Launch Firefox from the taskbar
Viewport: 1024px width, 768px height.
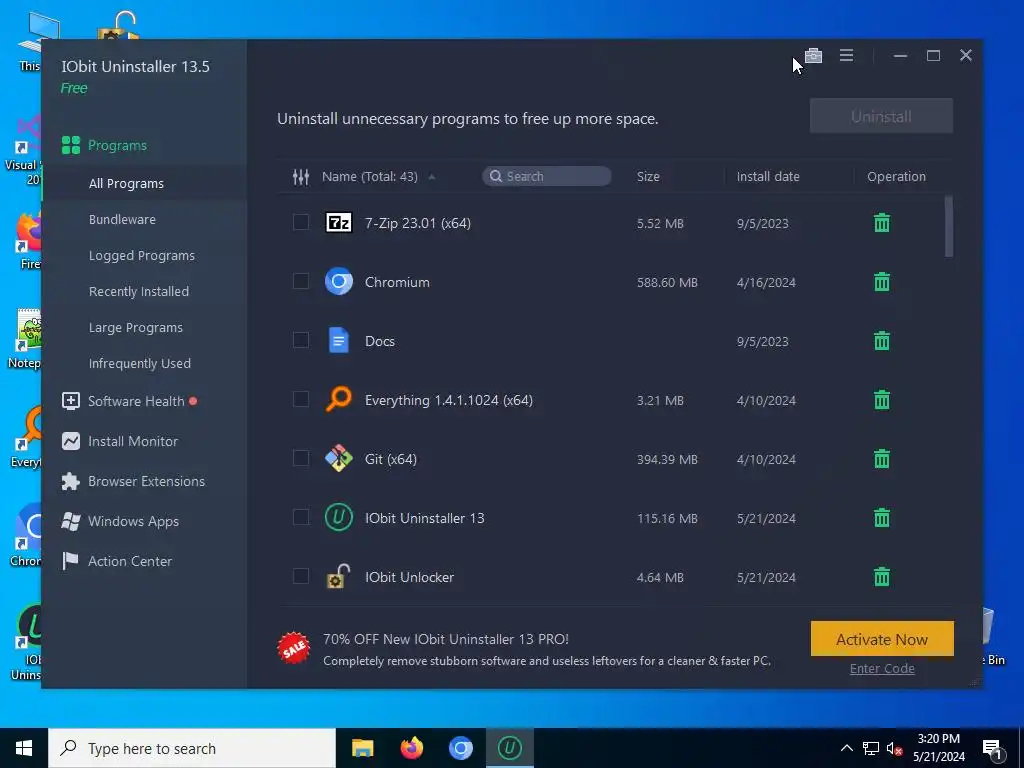click(411, 748)
